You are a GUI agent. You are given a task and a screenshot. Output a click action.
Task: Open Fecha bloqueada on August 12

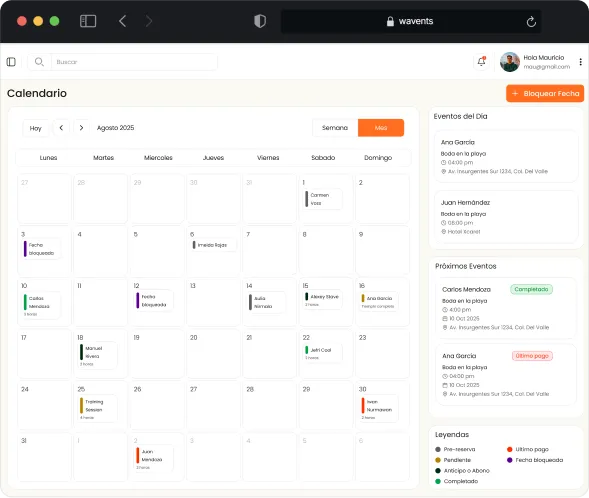click(154, 300)
